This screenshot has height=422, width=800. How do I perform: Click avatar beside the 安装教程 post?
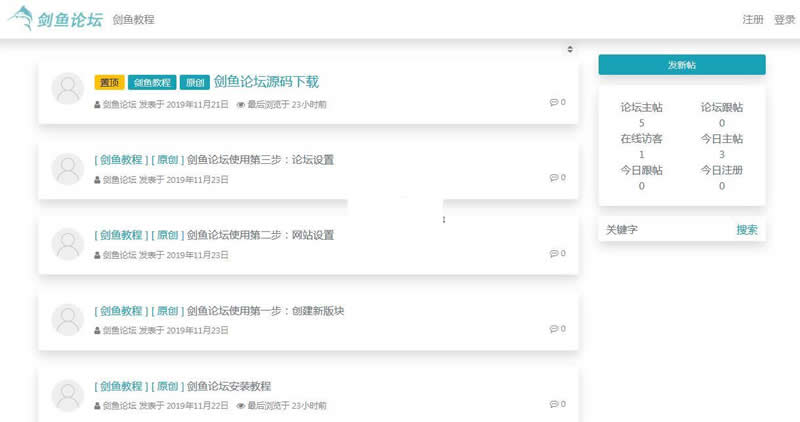point(67,395)
